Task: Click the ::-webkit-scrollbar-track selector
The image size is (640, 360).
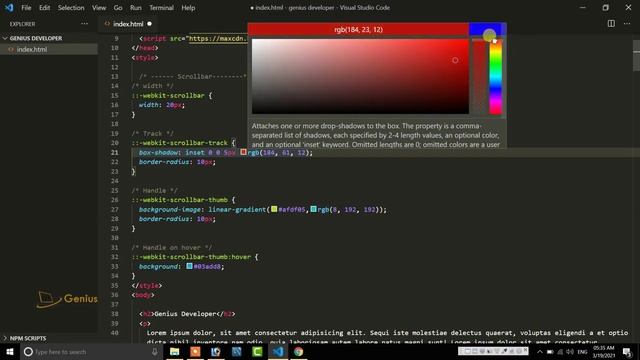Action: pos(180,143)
